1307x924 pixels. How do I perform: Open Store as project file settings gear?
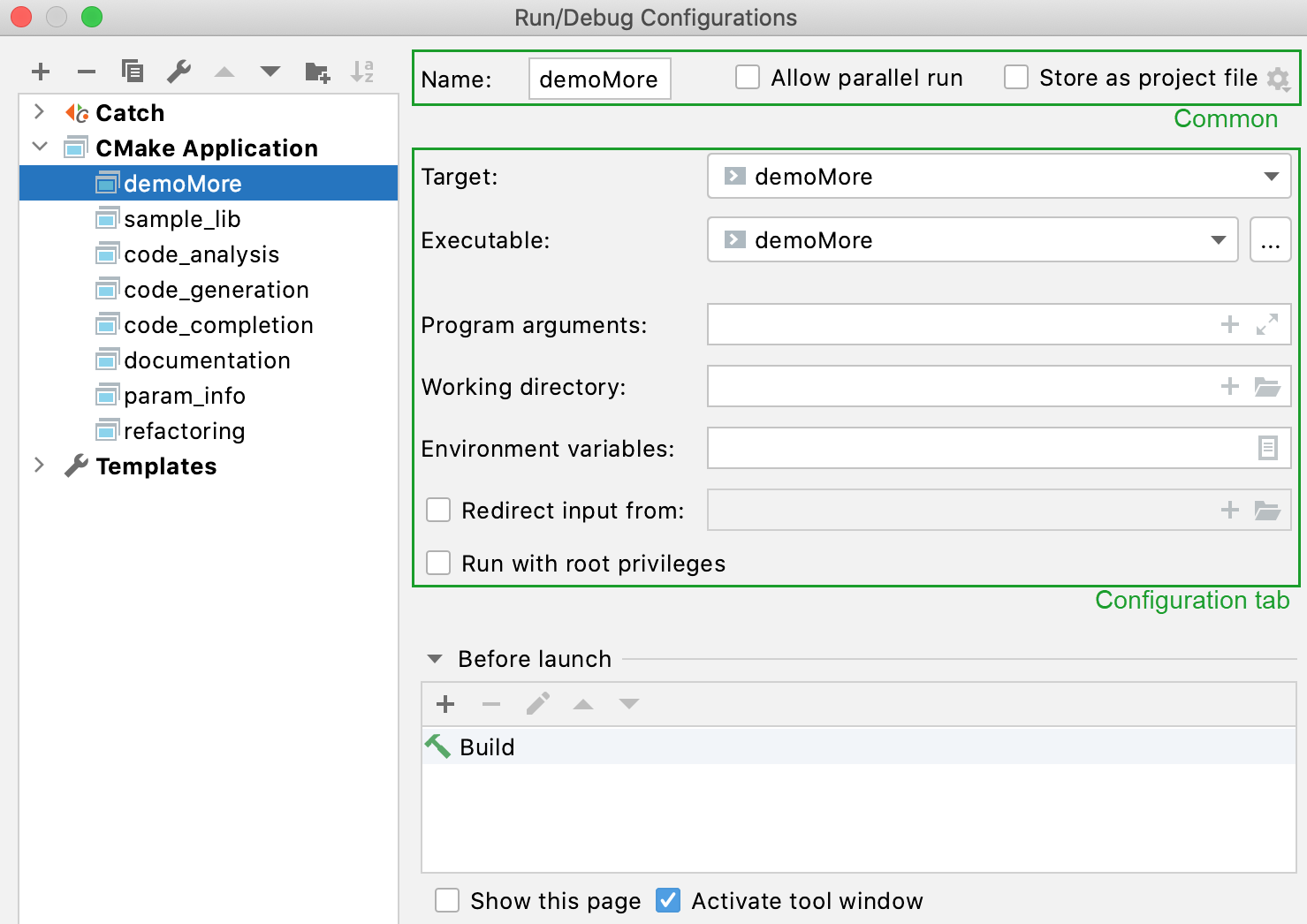[1278, 79]
